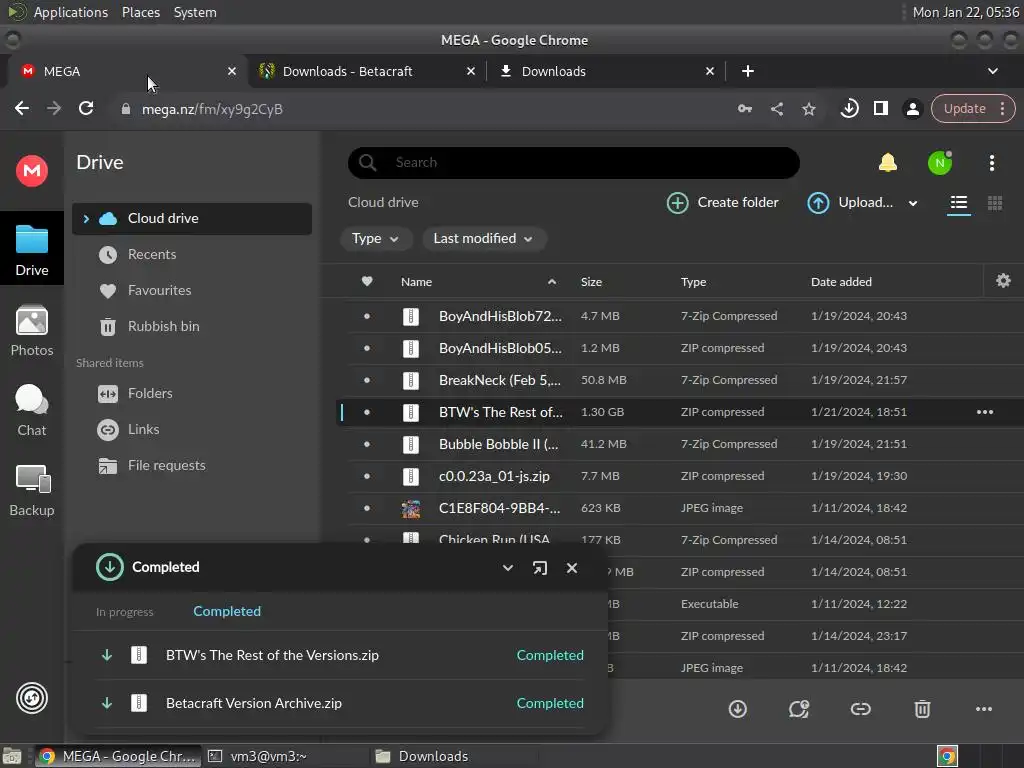The height and width of the screenshot is (768, 1024).
Task: Open column settings gear
Action: point(1003,281)
